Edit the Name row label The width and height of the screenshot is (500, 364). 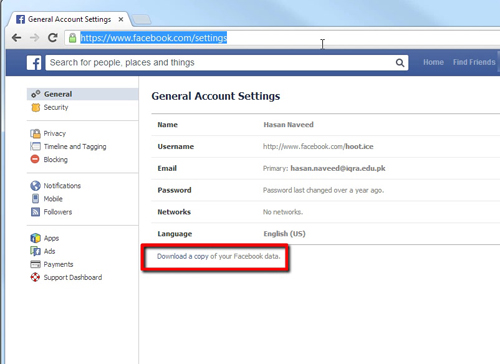click(168, 125)
